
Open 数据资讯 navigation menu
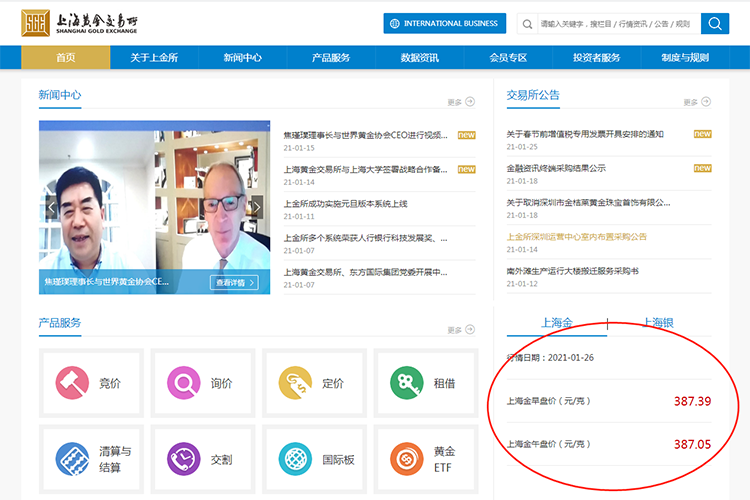(x=419, y=57)
